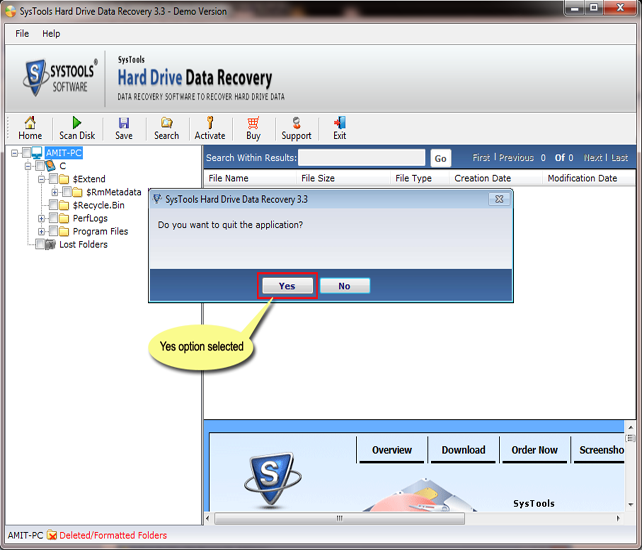Click the Last results link
Image resolution: width=642 pixels, height=550 pixels.
click(619, 158)
